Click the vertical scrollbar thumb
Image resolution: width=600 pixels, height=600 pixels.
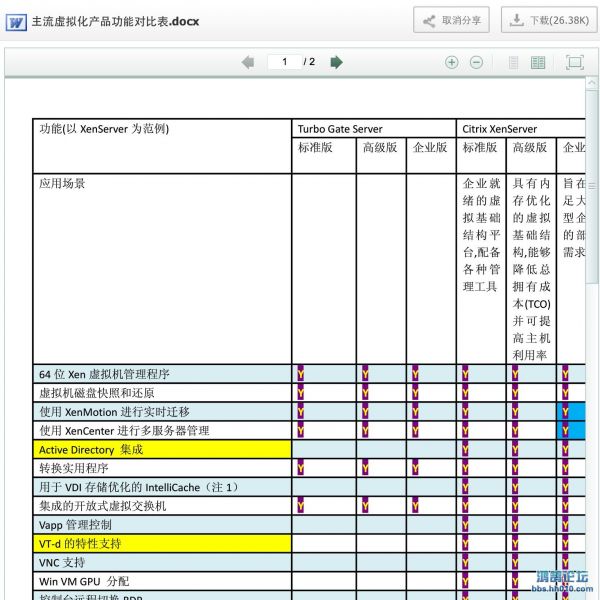592,187
